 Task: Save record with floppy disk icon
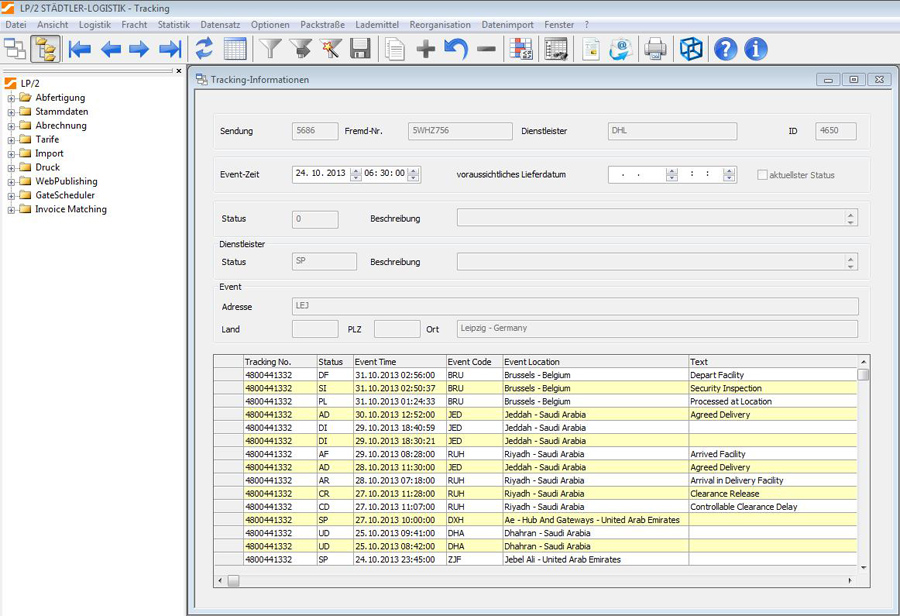point(360,49)
